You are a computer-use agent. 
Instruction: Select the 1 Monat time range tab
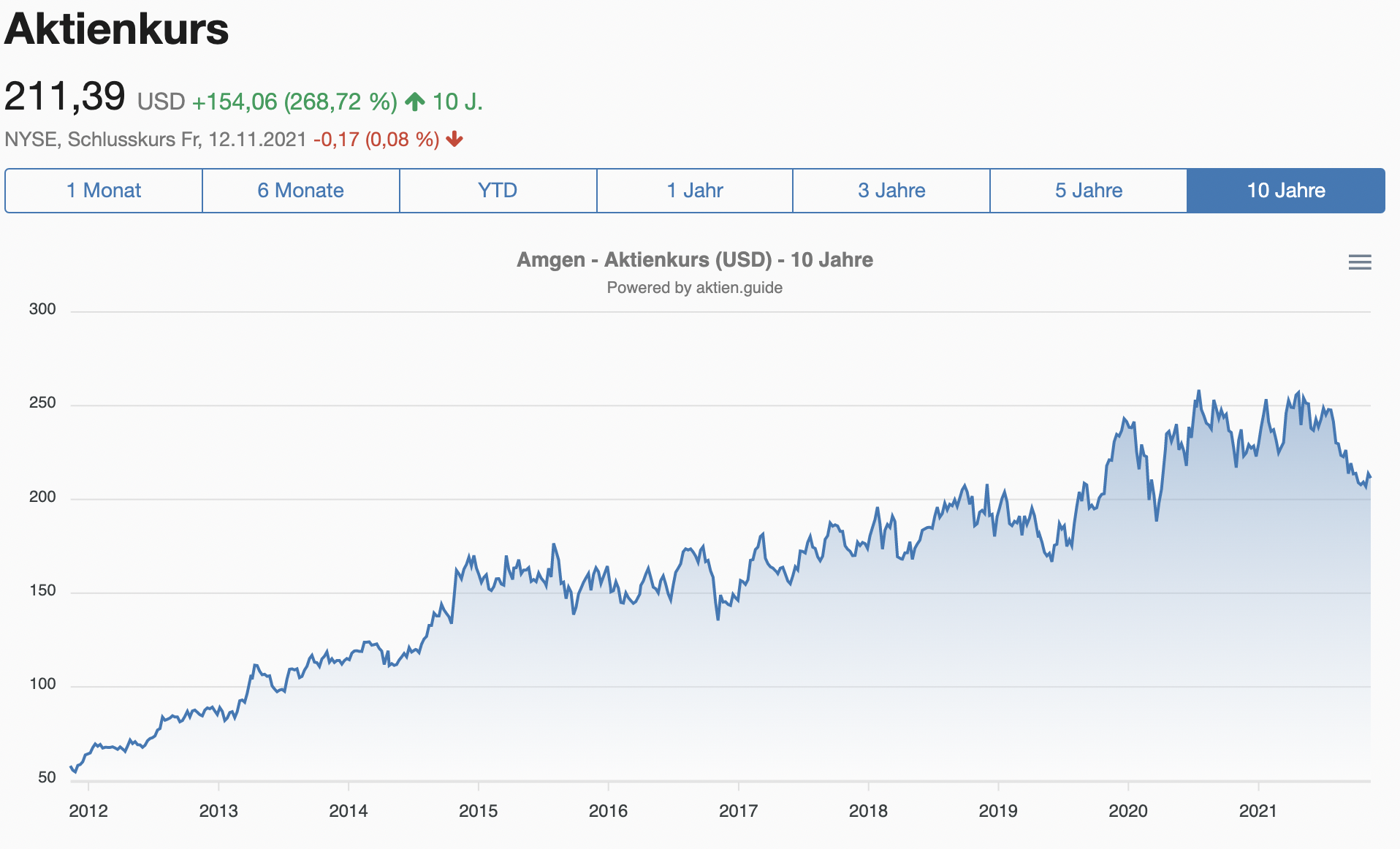click(x=104, y=191)
